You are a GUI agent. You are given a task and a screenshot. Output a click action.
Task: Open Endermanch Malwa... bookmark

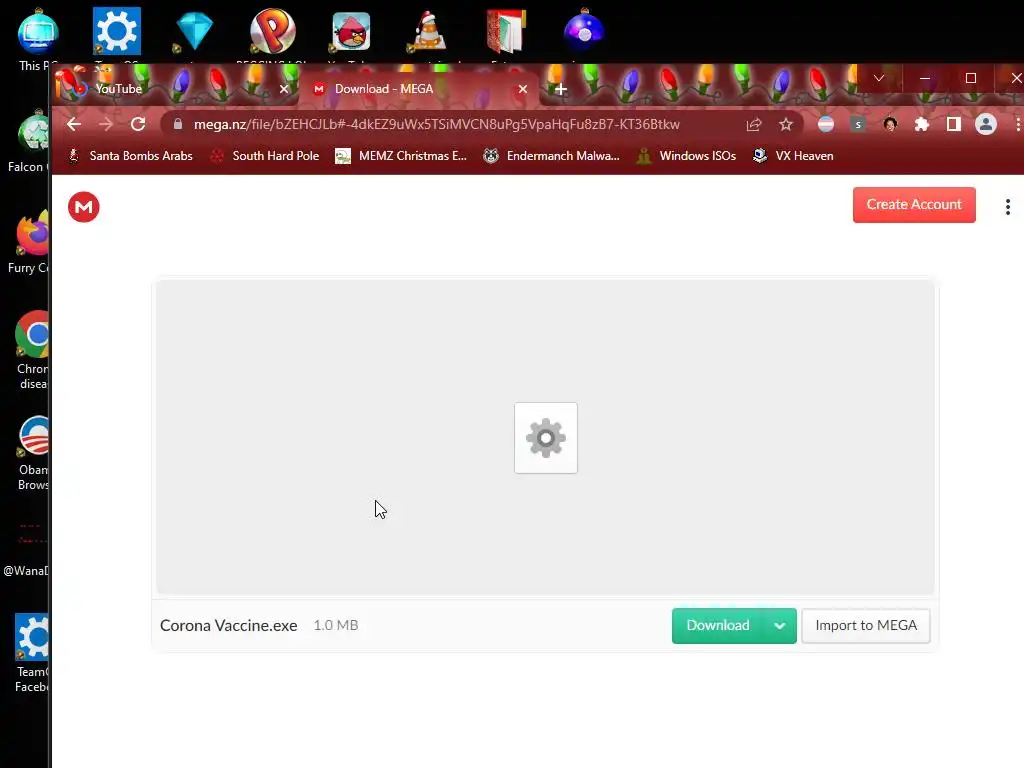point(551,156)
